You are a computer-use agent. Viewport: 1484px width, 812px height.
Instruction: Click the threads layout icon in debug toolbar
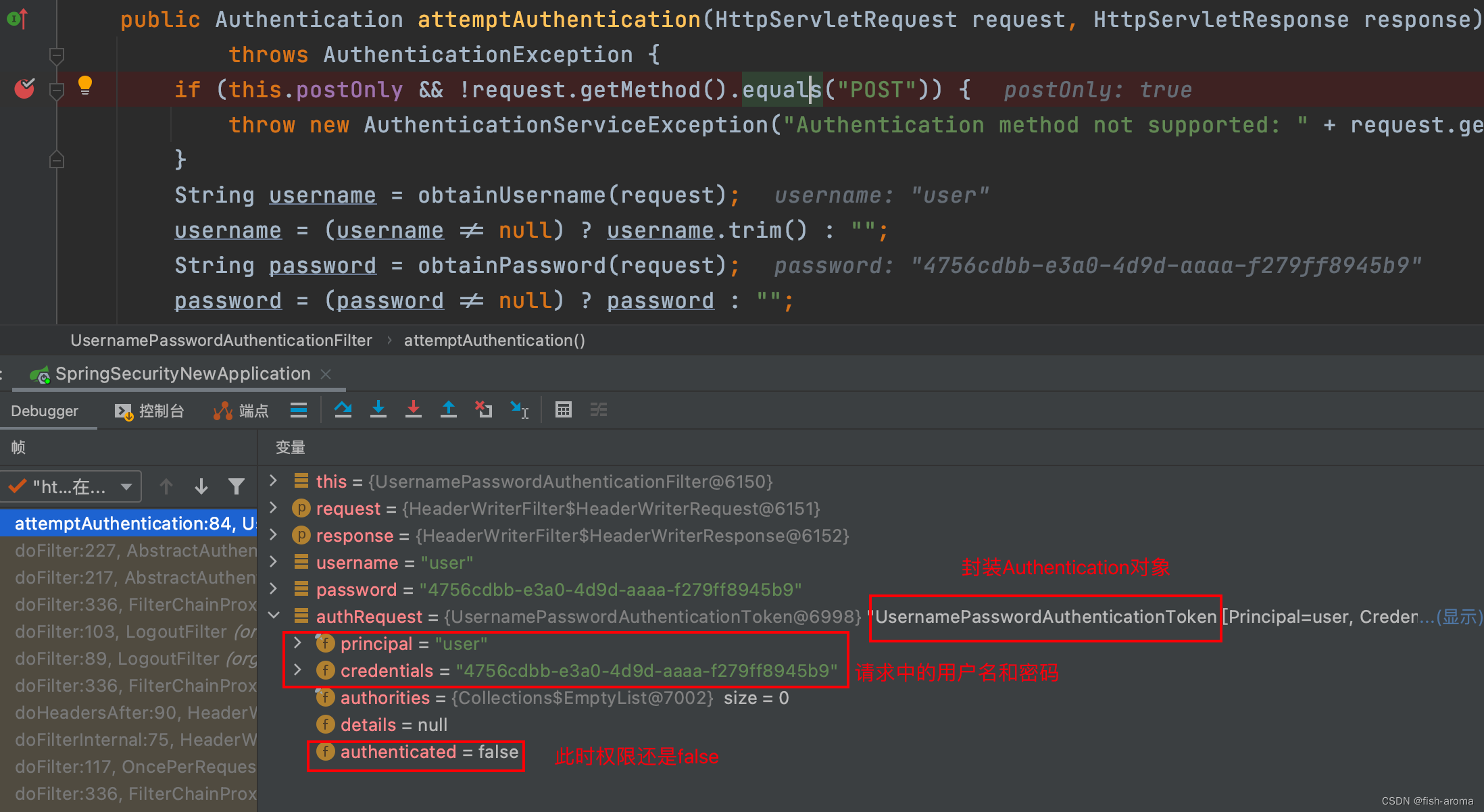tap(298, 409)
